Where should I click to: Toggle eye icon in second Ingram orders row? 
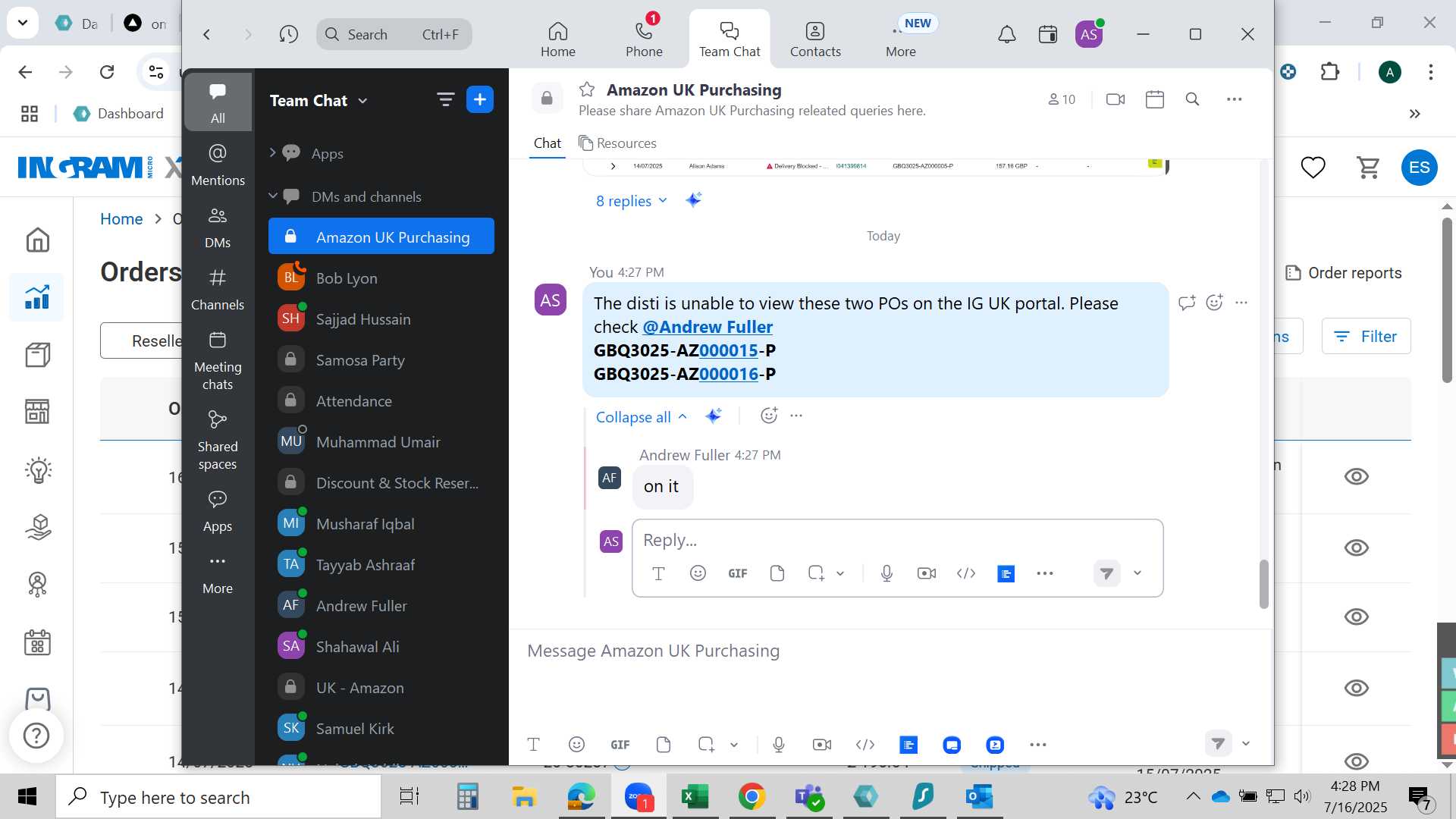(1356, 548)
